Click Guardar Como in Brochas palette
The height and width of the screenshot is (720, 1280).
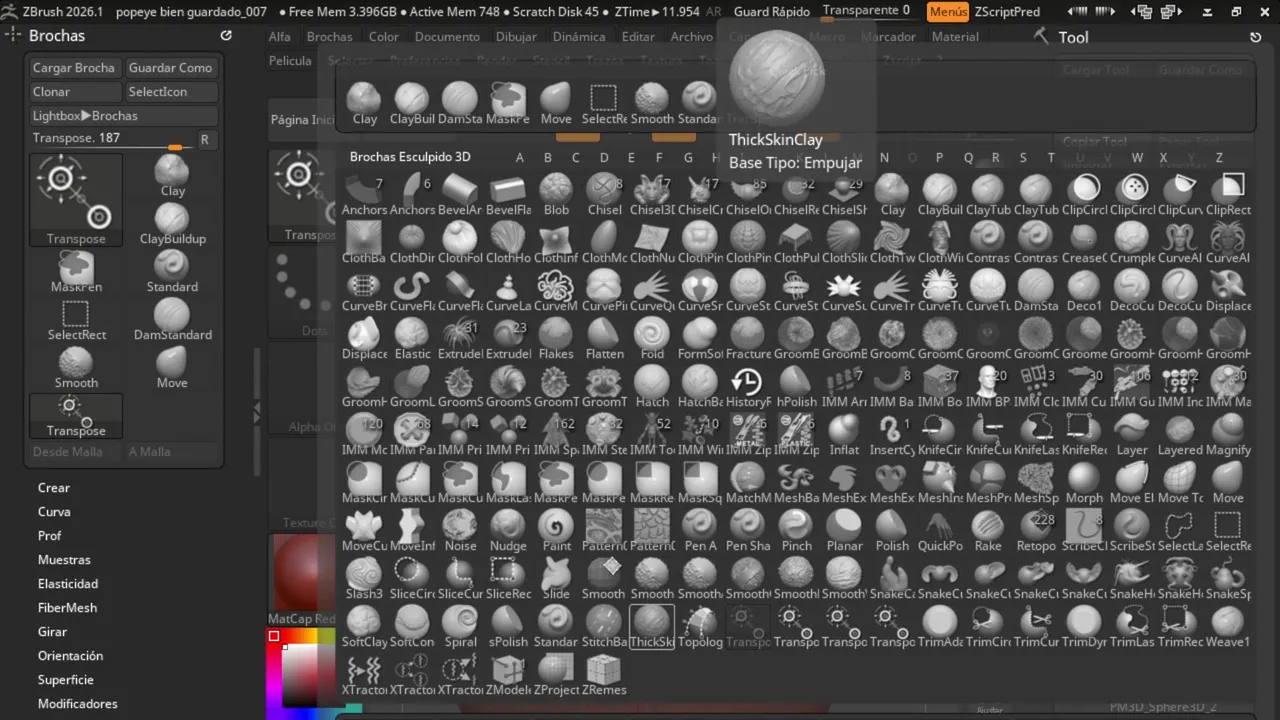(x=170, y=68)
